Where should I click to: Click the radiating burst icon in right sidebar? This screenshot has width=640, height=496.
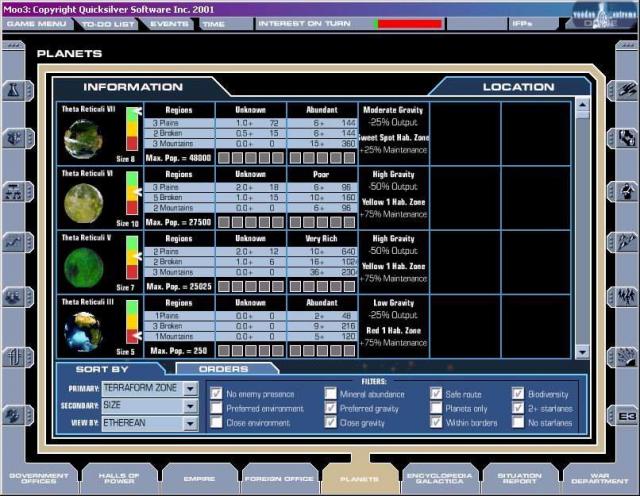[626, 358]
